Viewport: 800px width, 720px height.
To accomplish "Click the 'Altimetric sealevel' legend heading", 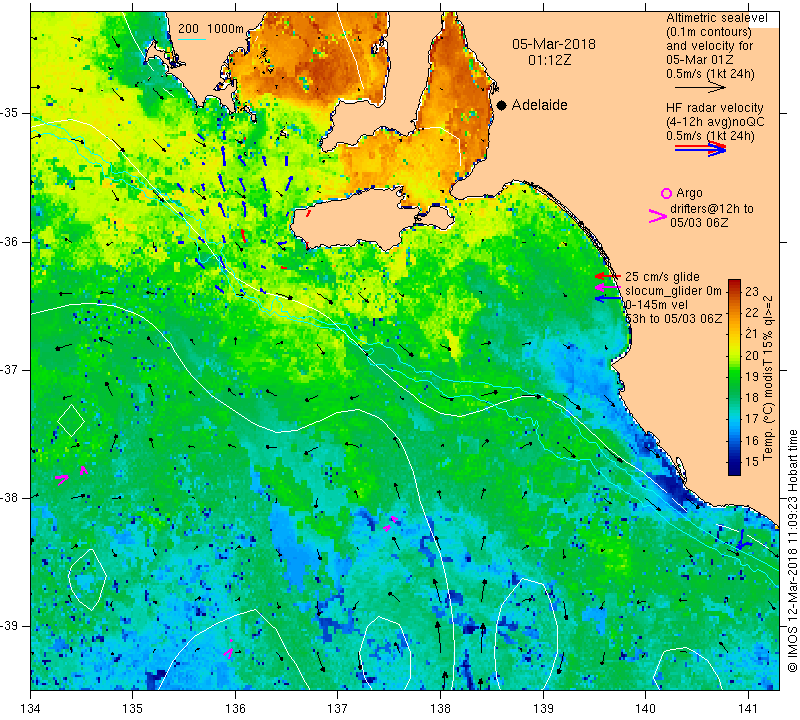I will pos(716,18).
